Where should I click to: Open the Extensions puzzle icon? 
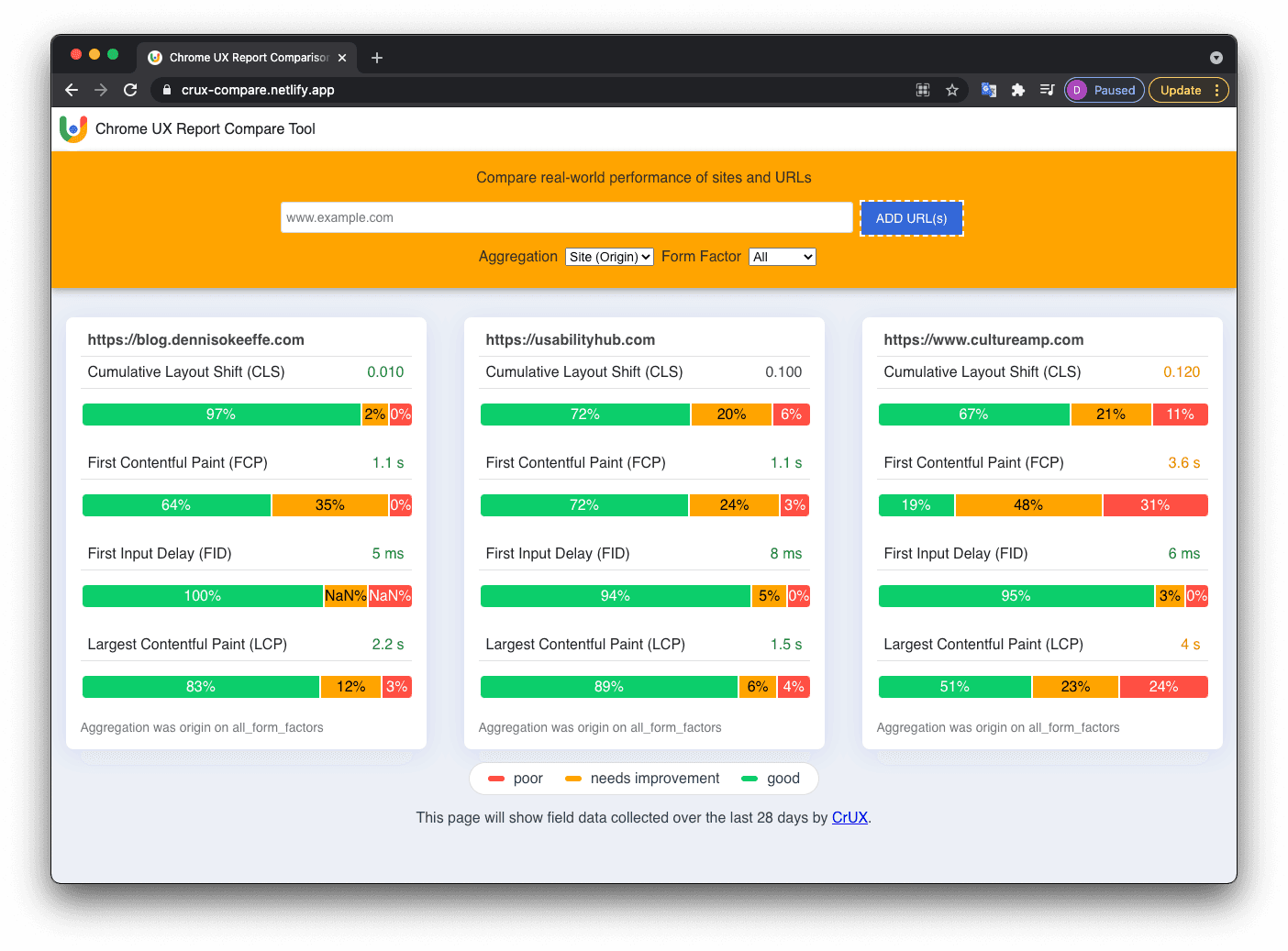point(1017,90)
